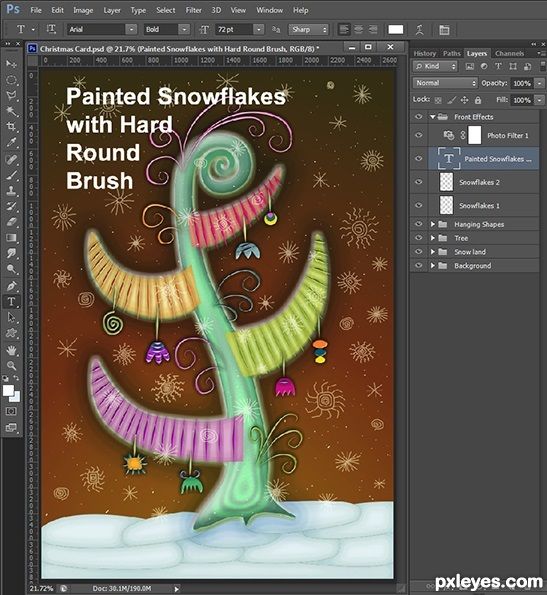Viewport: 547px width, 595px height.
Task: Expand the Hanging Shapes group
Action: point(433,224)
